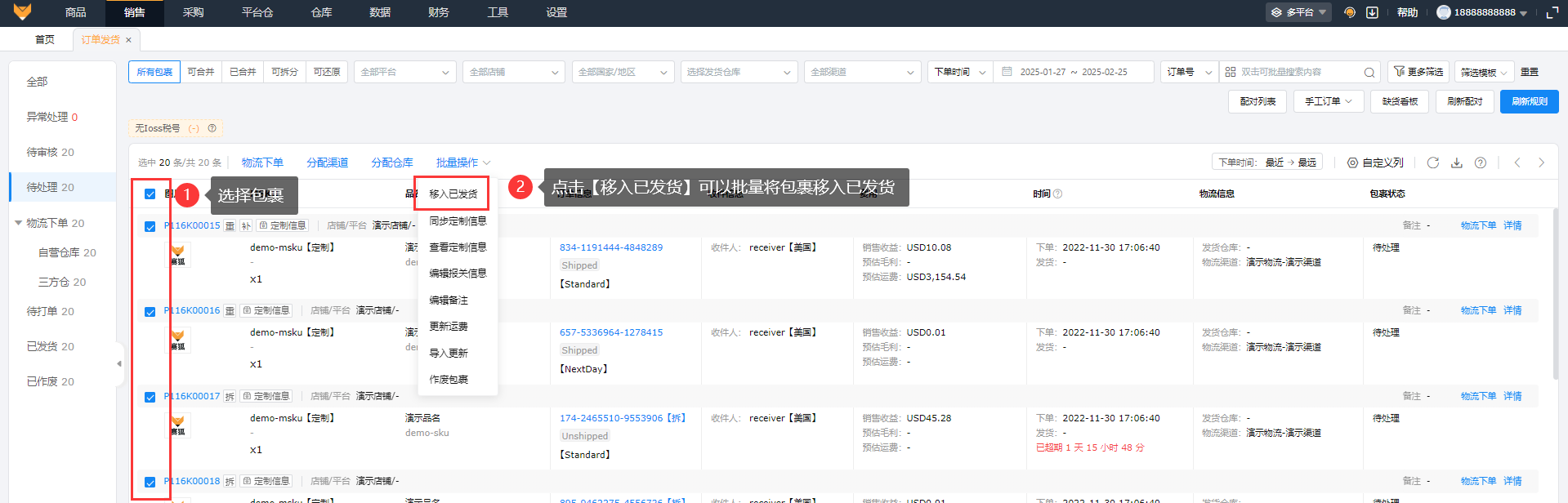The width and height of the screenshot is (1568, 503).
Task: Open the 仓库 main menu
Action: [x=321, y=12]
